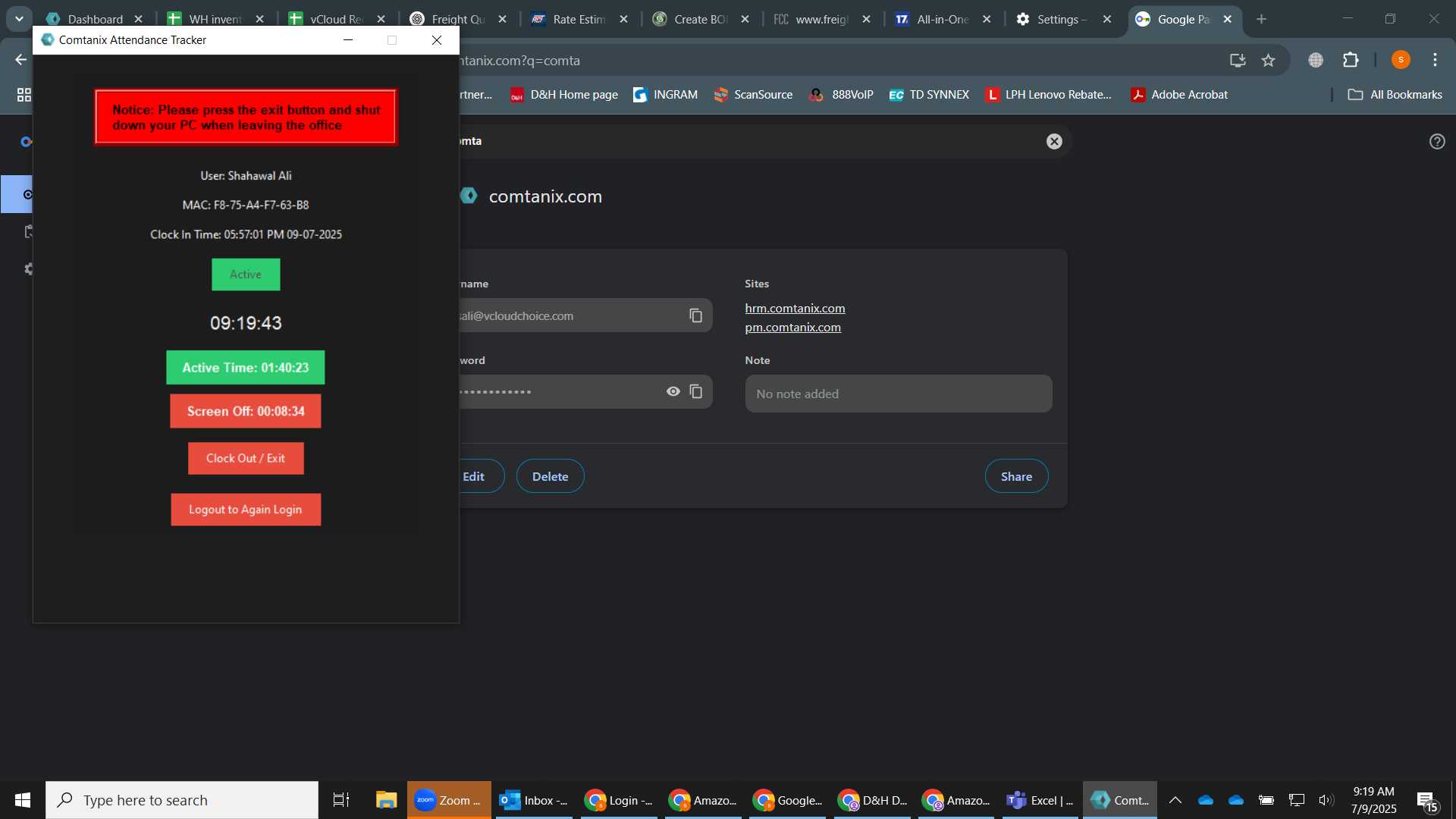
Task: Copy the username with the copy icon
Action: click(695, 315)
